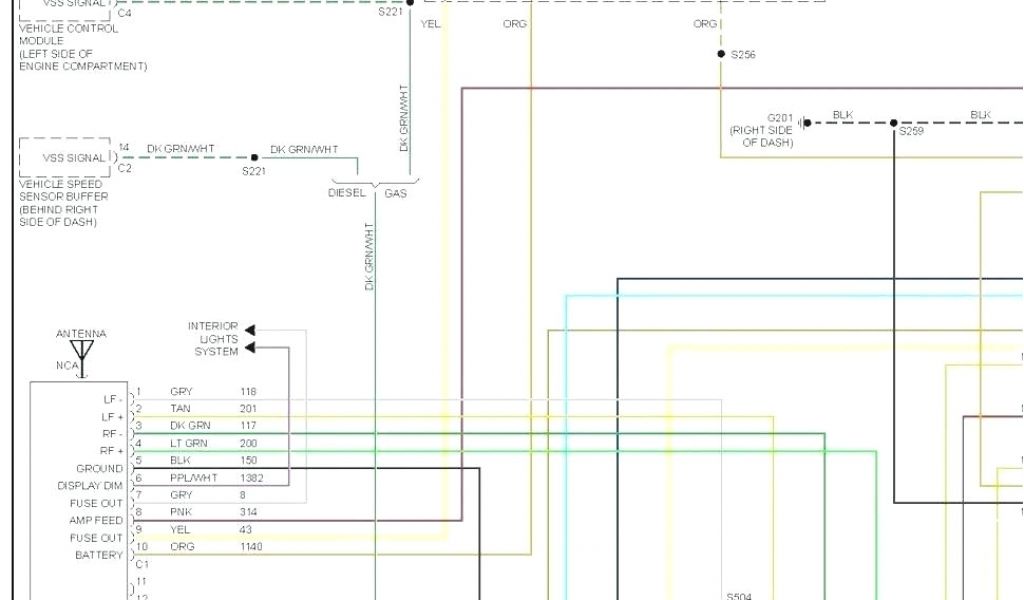This screenshot has height=600, width=1024.
Task: Click the PNK 314 wire label
Action: click(212, 512)
